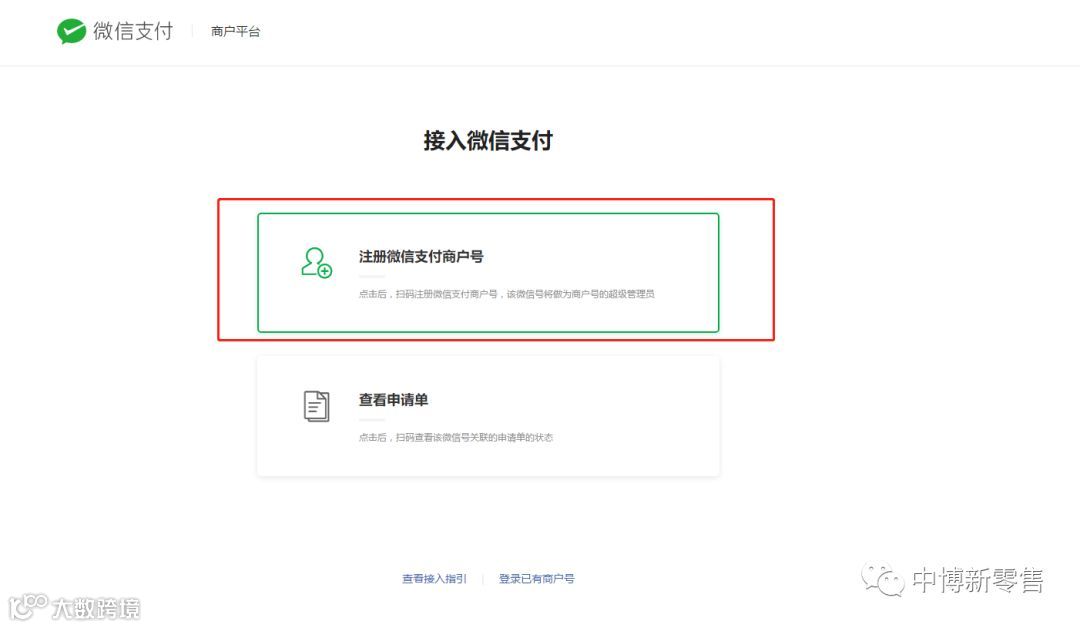Viewport: 1080px width, 628px height.
Task: Click the 微信支付 brand text in header
Action: (x=133, y=31)
